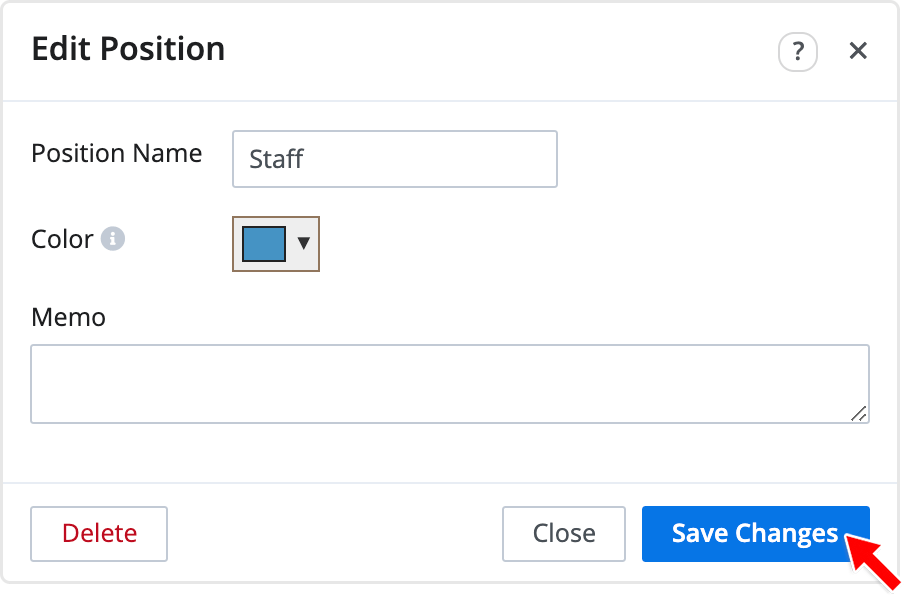
Task: Focus the Position Name field containing Staff
Action: click(x=395, y=159)
